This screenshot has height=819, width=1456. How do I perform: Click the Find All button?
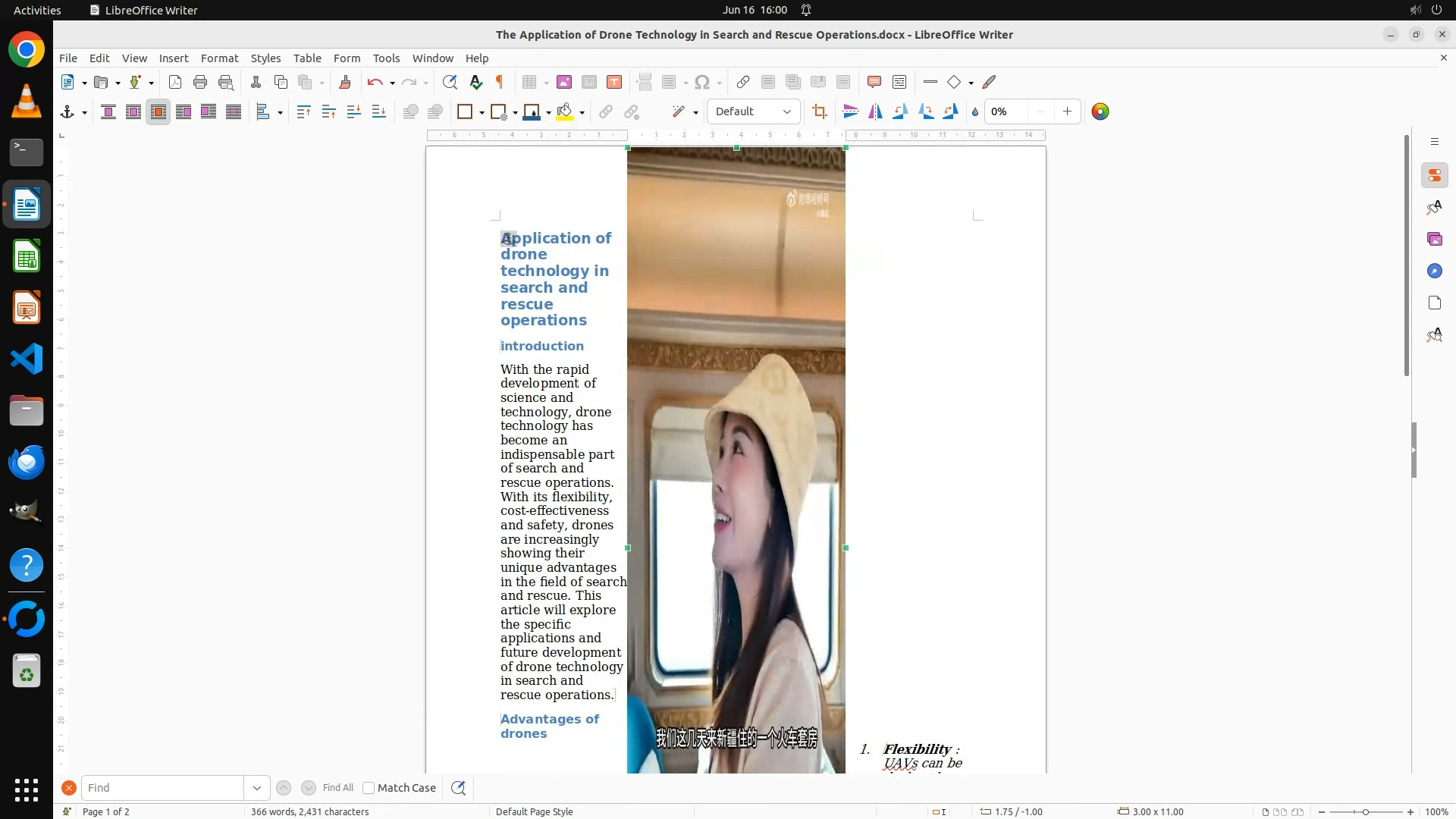(337, 788)
